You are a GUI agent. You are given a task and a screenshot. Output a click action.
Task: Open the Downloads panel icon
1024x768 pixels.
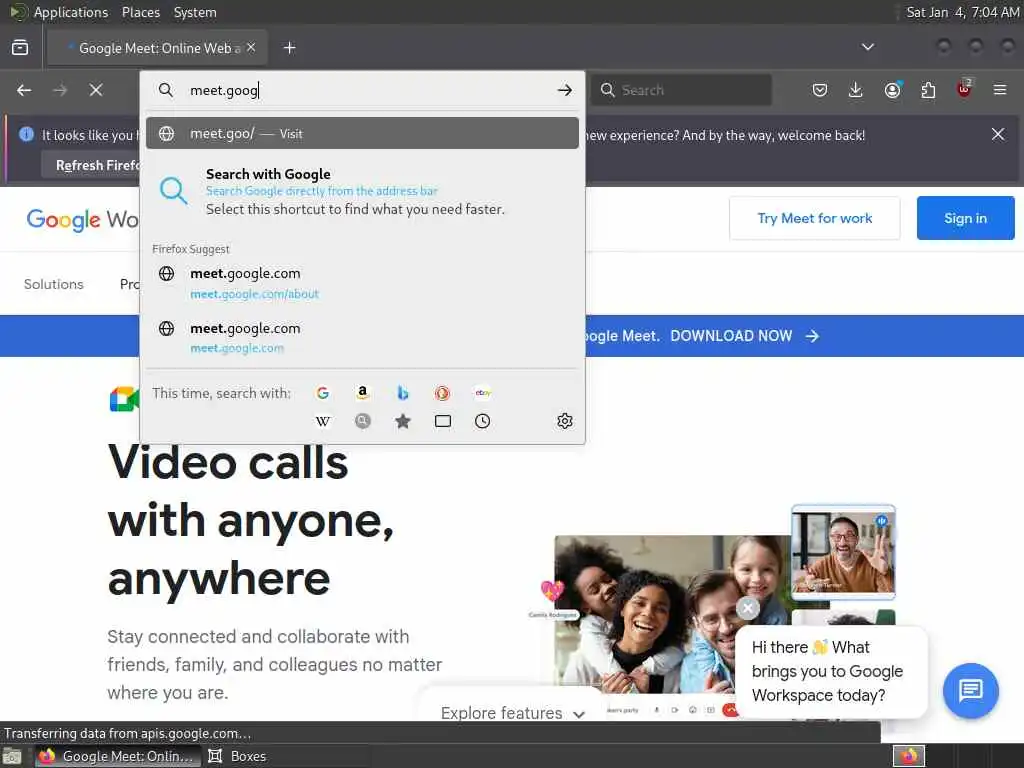click(x=856, y=90)
